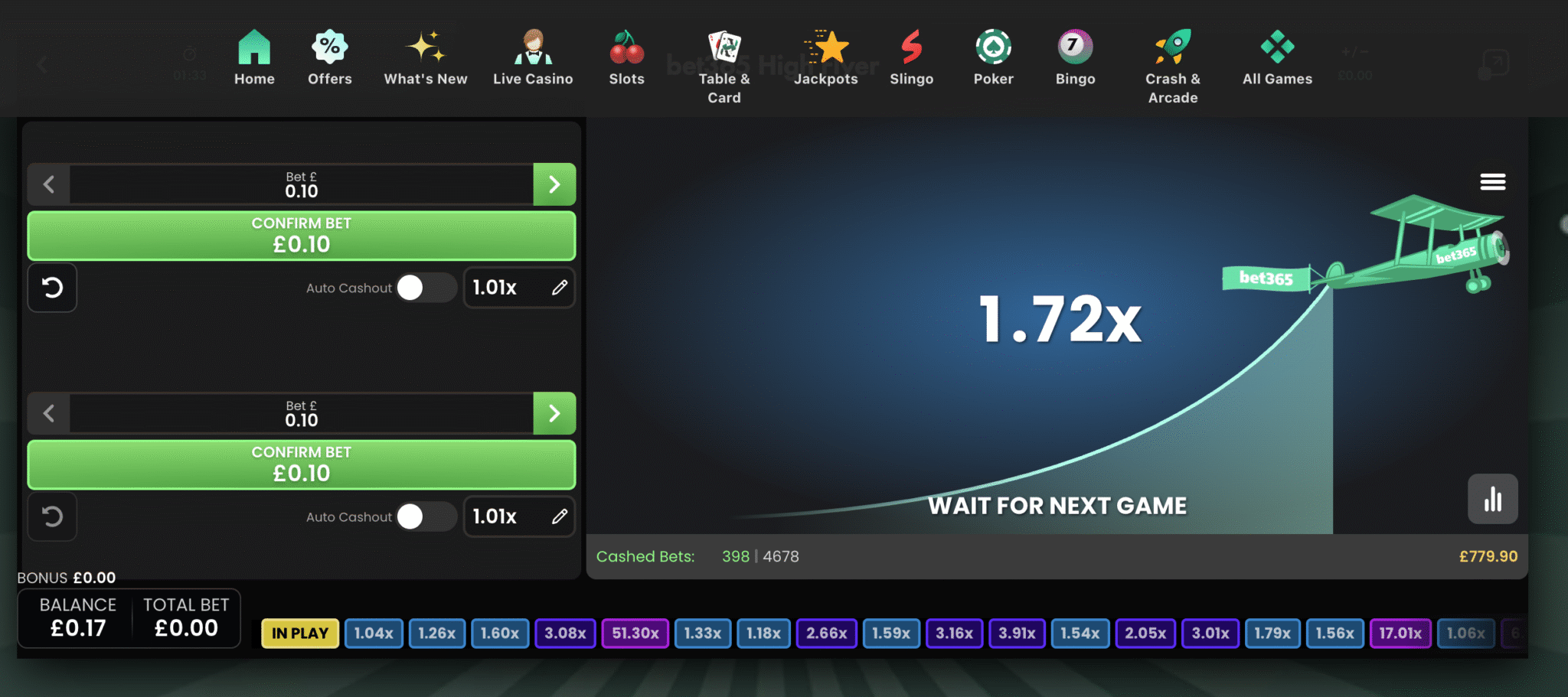Reset the second bet panel
This screenshot has height=697, width=1568.
coord(52,516)
